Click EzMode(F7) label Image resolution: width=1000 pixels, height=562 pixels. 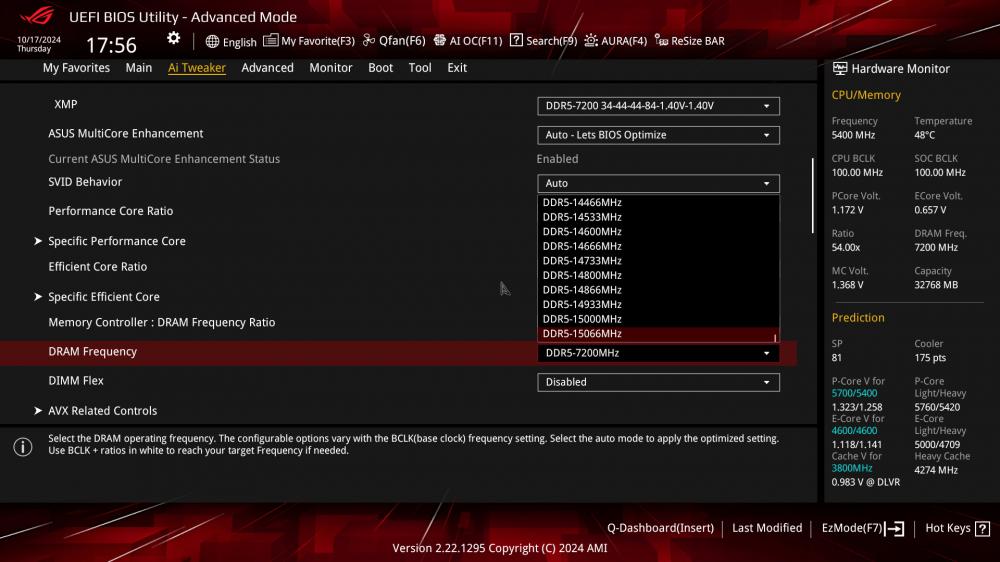click(x=851, y=528)
